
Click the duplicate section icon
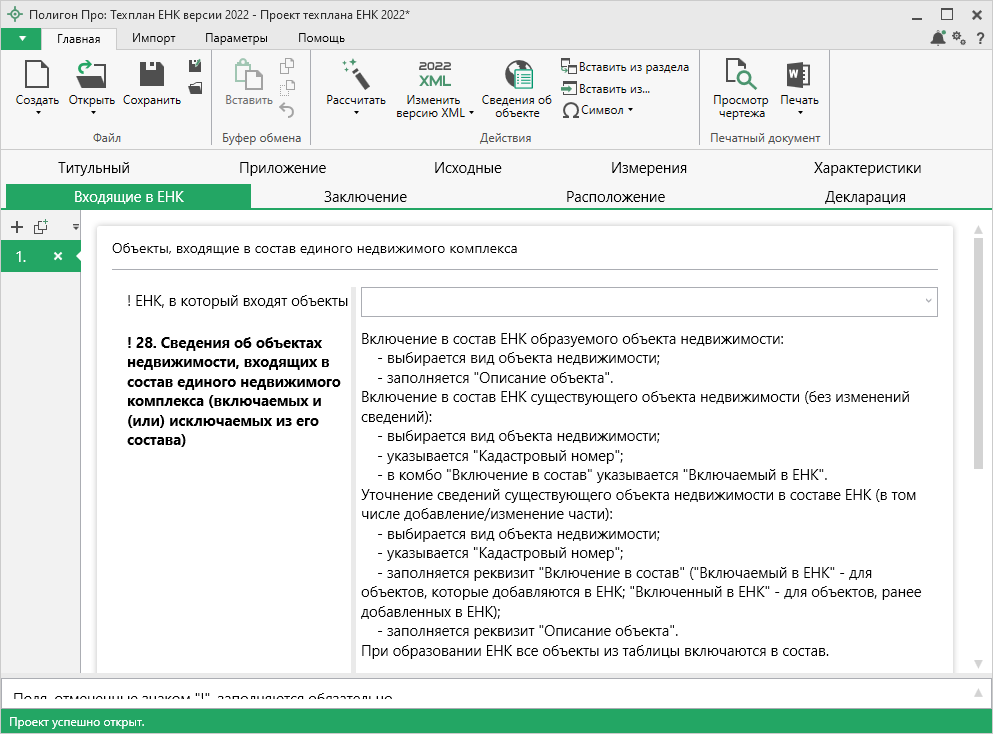click(x=41, y=227)
